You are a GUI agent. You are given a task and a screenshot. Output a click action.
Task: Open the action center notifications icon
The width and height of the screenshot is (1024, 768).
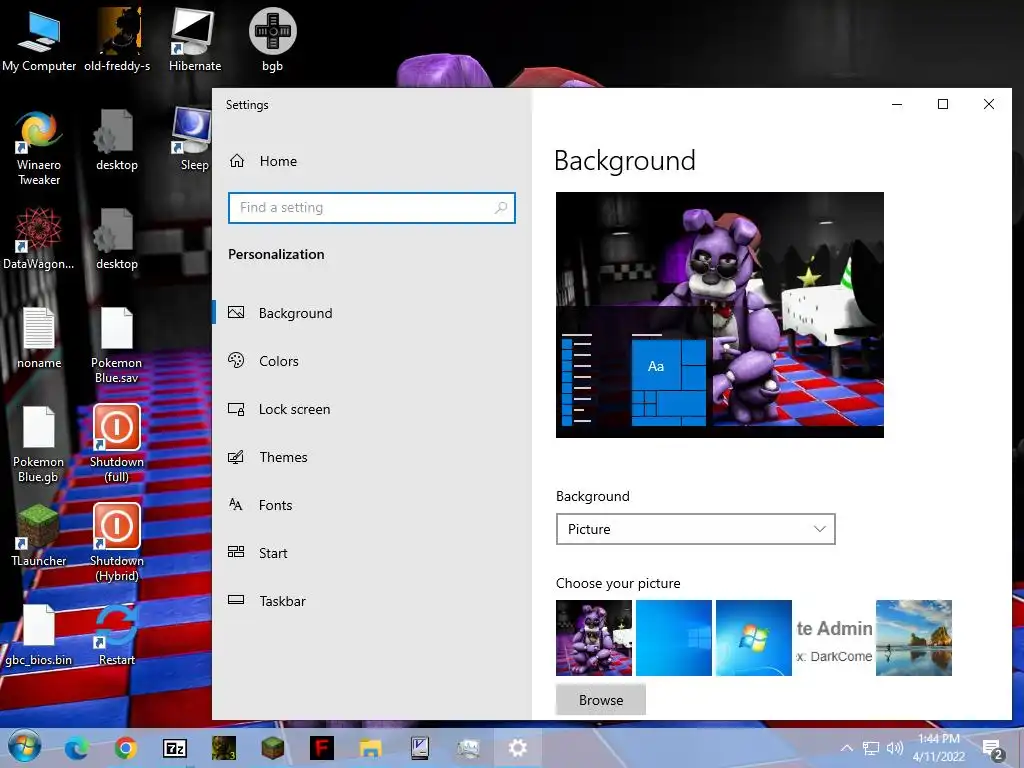point(992,748)
